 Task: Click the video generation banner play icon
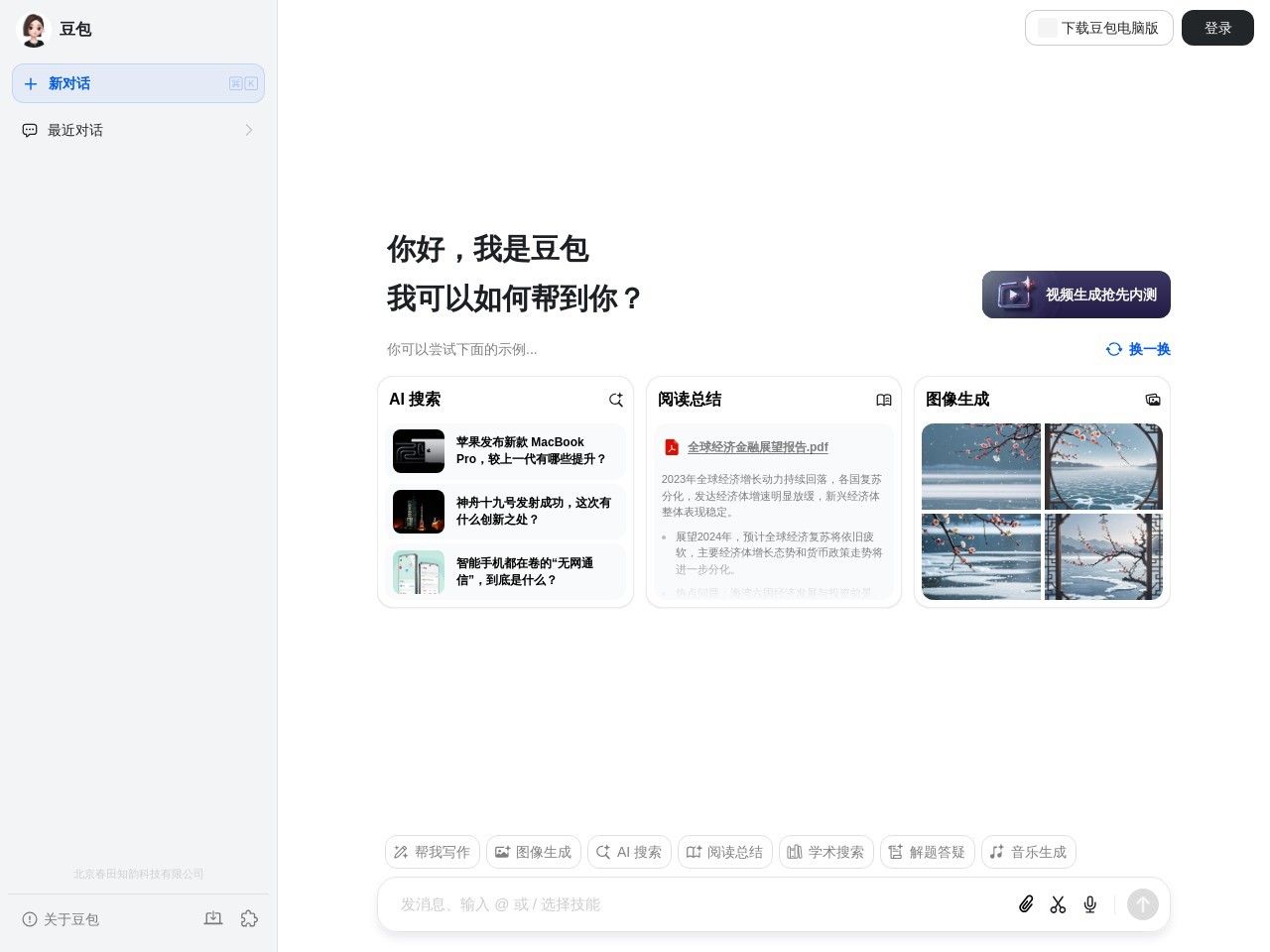[x=1015, y=294]
